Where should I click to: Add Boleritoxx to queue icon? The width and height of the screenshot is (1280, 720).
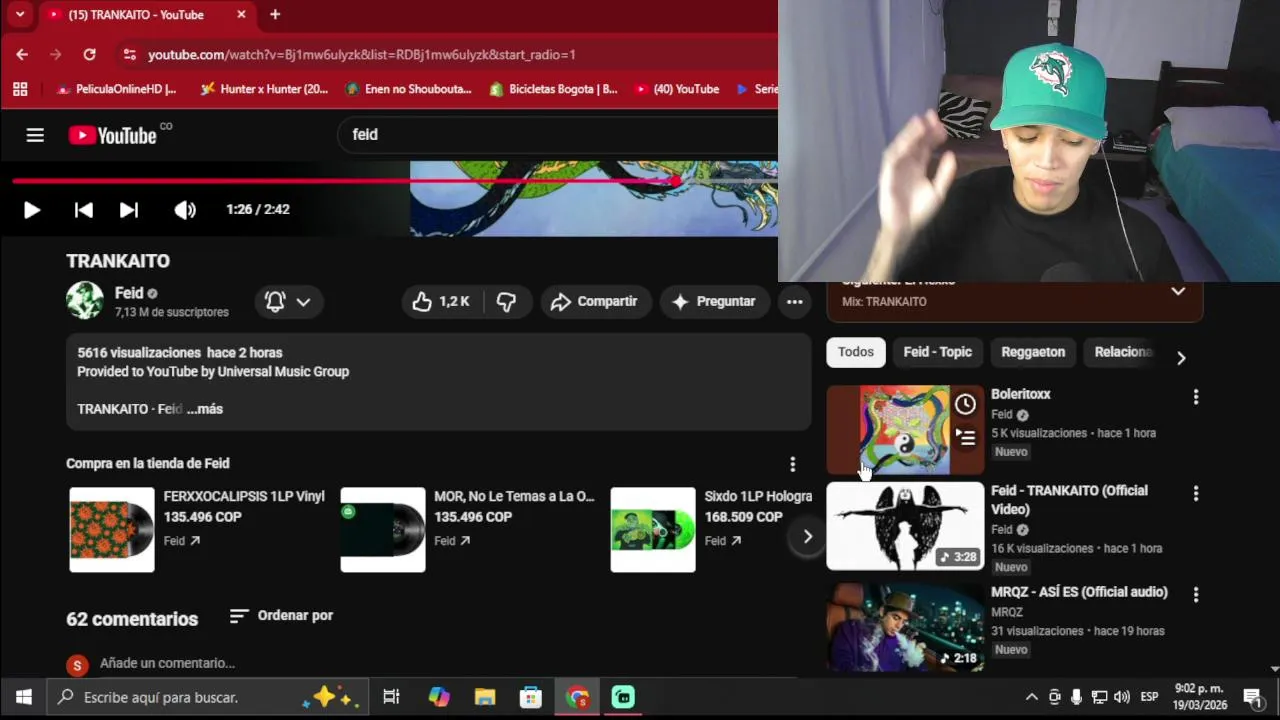965,437
